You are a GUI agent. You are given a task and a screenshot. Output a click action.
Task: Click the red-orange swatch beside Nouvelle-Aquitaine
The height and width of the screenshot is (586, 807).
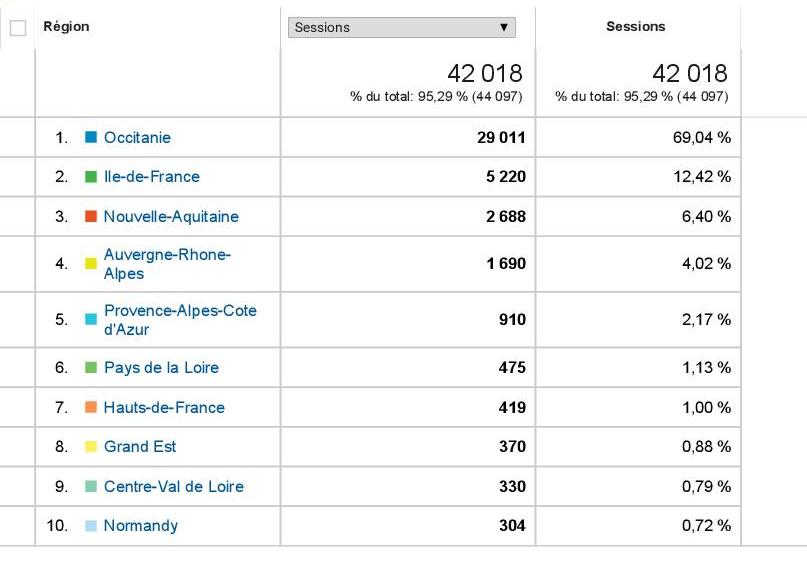click(90, 217)
